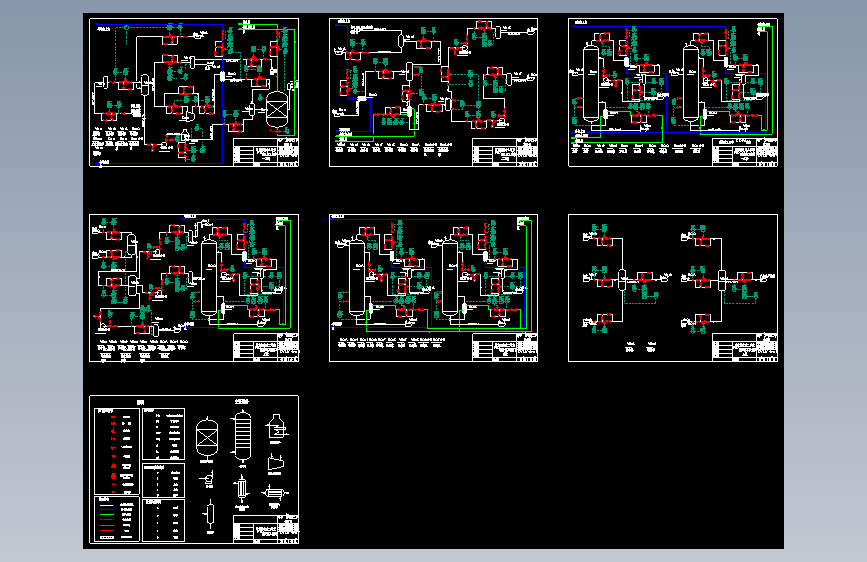Viewport: 867px width, 562px height.
Task: Open the sparse sheet with two small vessels
Action: coord(673,288)
